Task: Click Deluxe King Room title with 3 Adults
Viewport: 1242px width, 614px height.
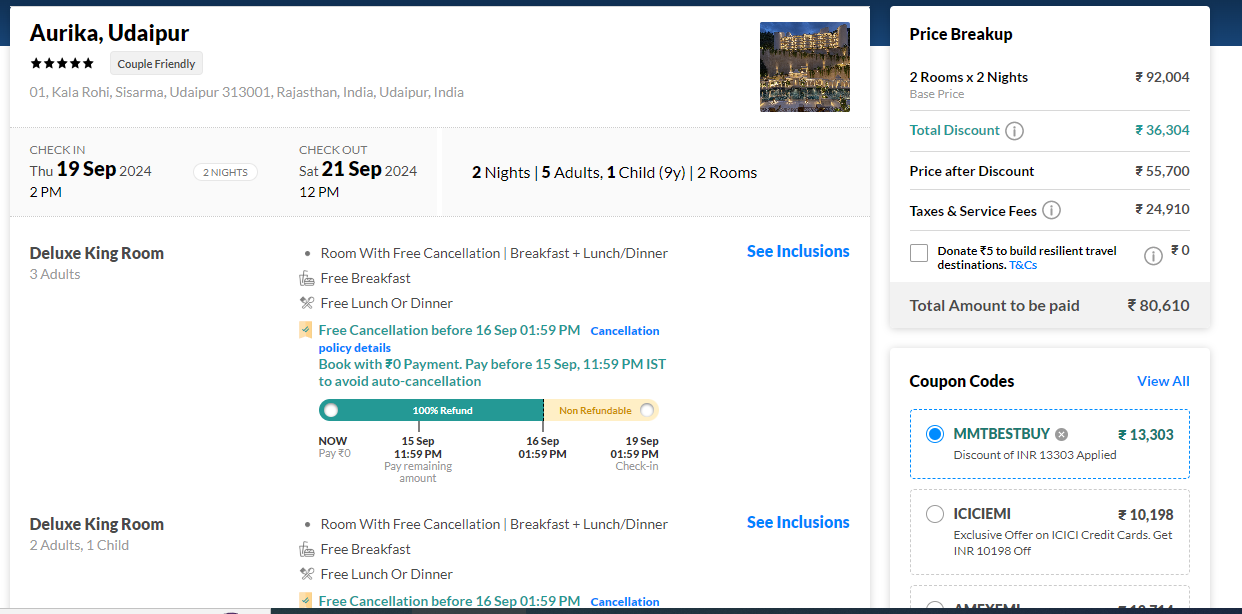Action: pos(97,253)
